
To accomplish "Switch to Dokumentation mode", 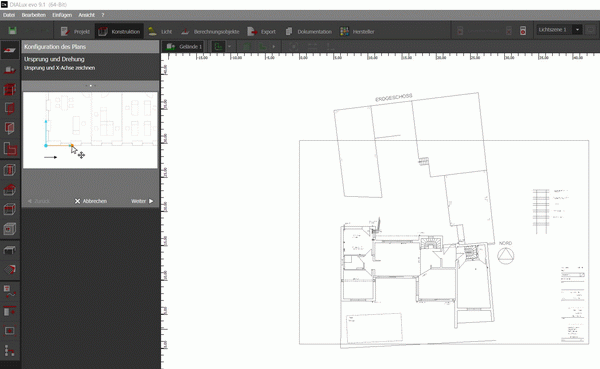I will point(308,31).
